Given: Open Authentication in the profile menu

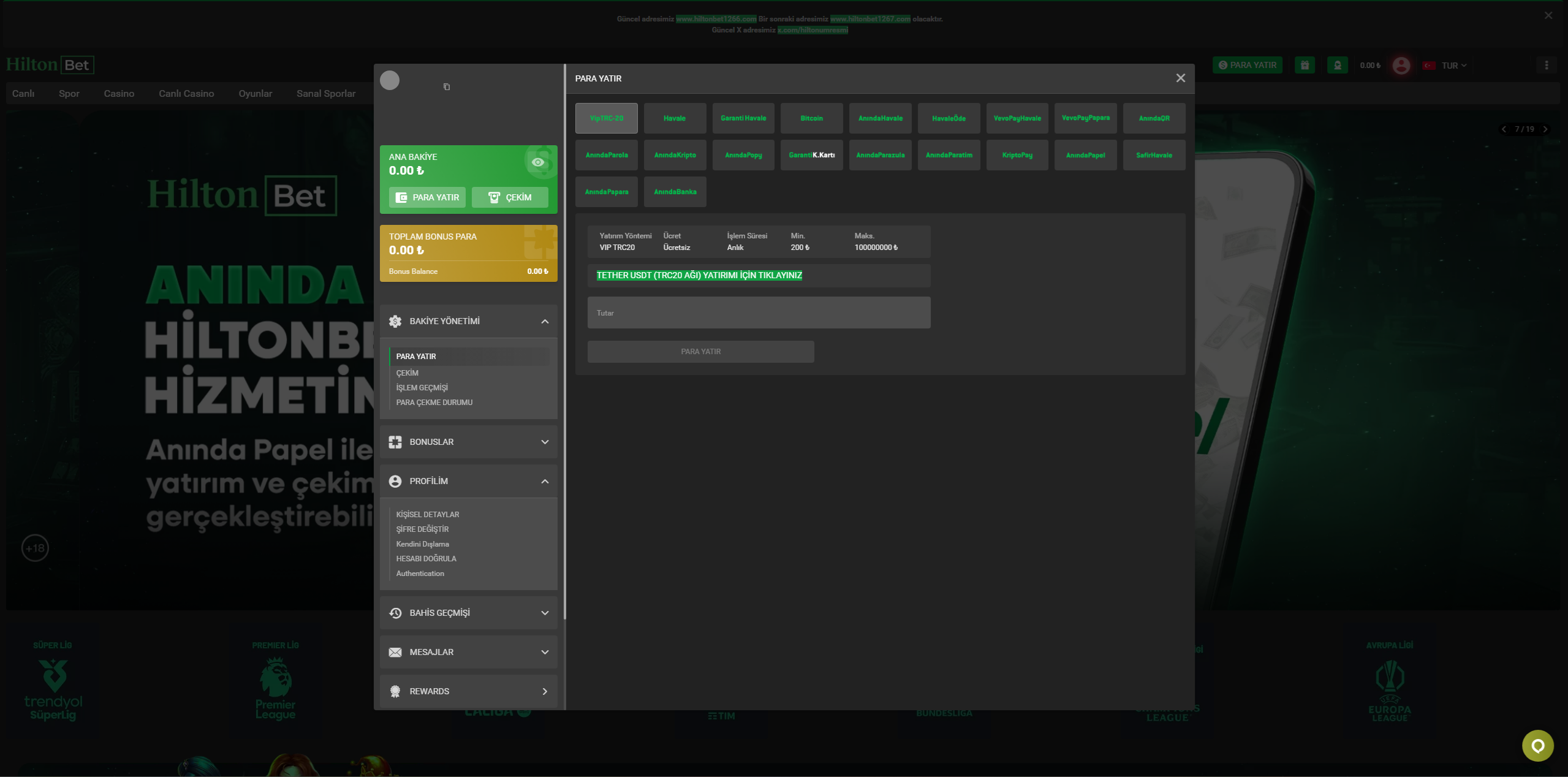Looking at the screenshot, I should [420, 574].
